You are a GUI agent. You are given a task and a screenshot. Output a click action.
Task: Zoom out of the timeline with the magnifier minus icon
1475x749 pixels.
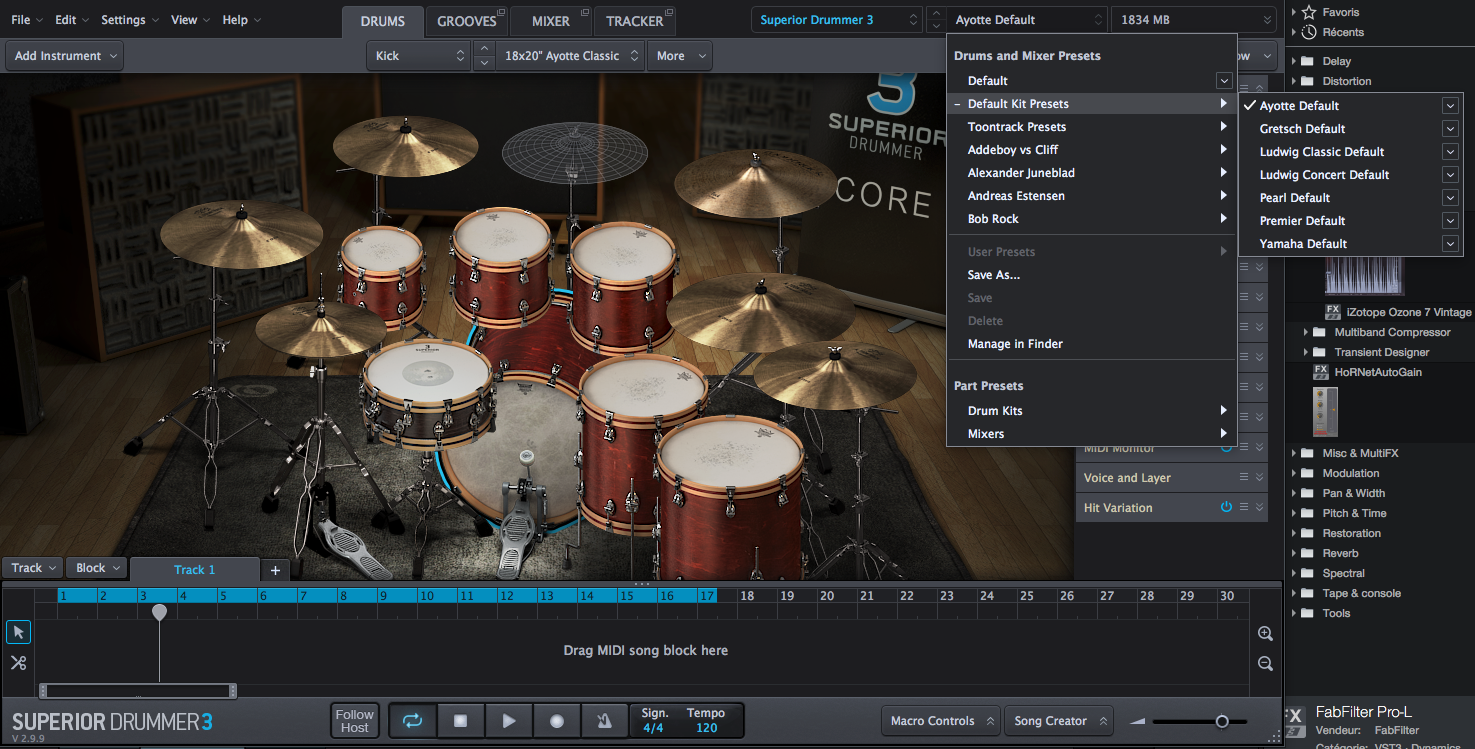pos(1265,663)
